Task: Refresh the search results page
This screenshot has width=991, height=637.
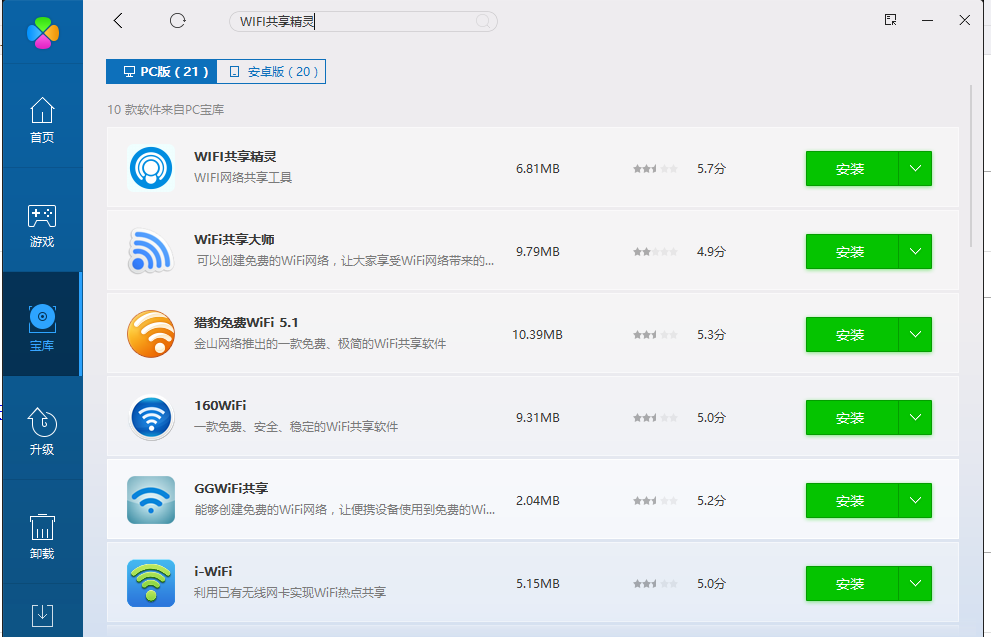Action: (x=178, y=21)
